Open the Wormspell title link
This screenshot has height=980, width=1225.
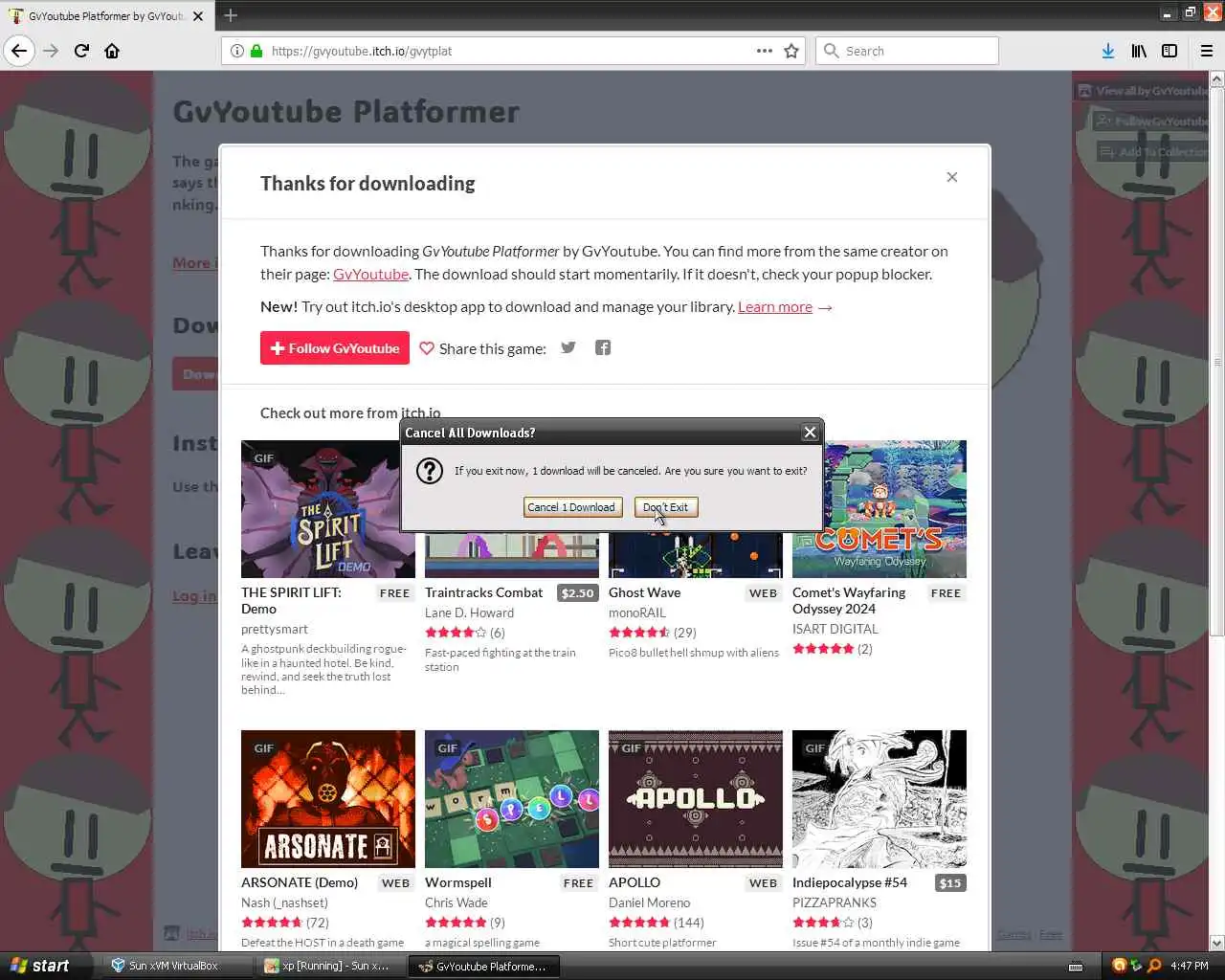458,882
